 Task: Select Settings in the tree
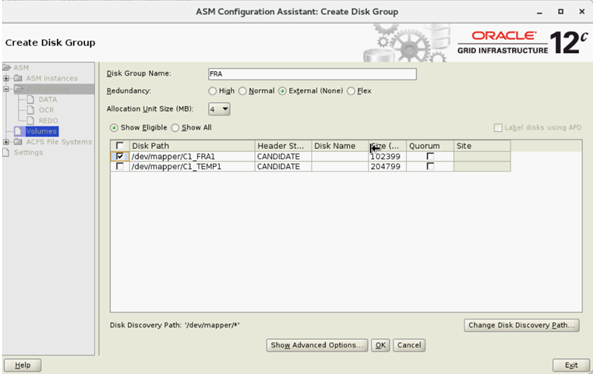click(x=28, y=153)
